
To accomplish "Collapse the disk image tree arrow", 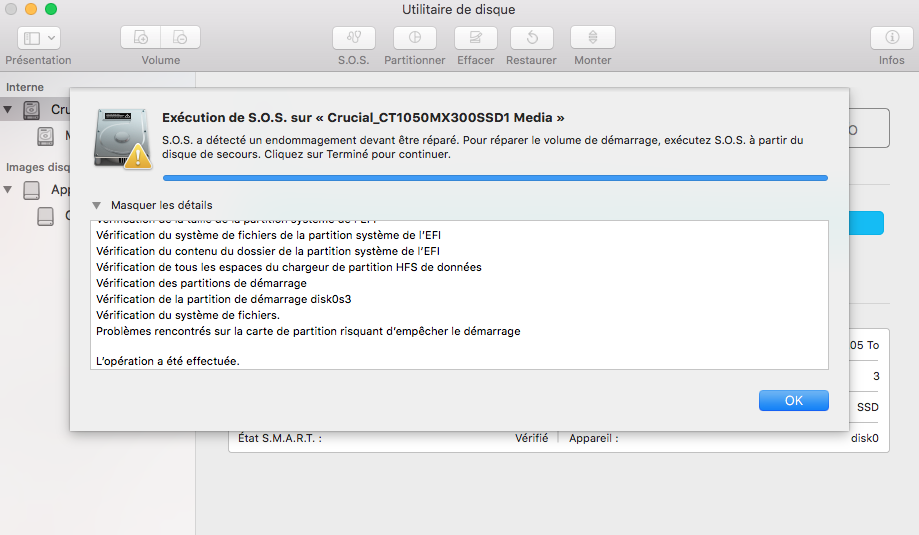I will (9, 189).
